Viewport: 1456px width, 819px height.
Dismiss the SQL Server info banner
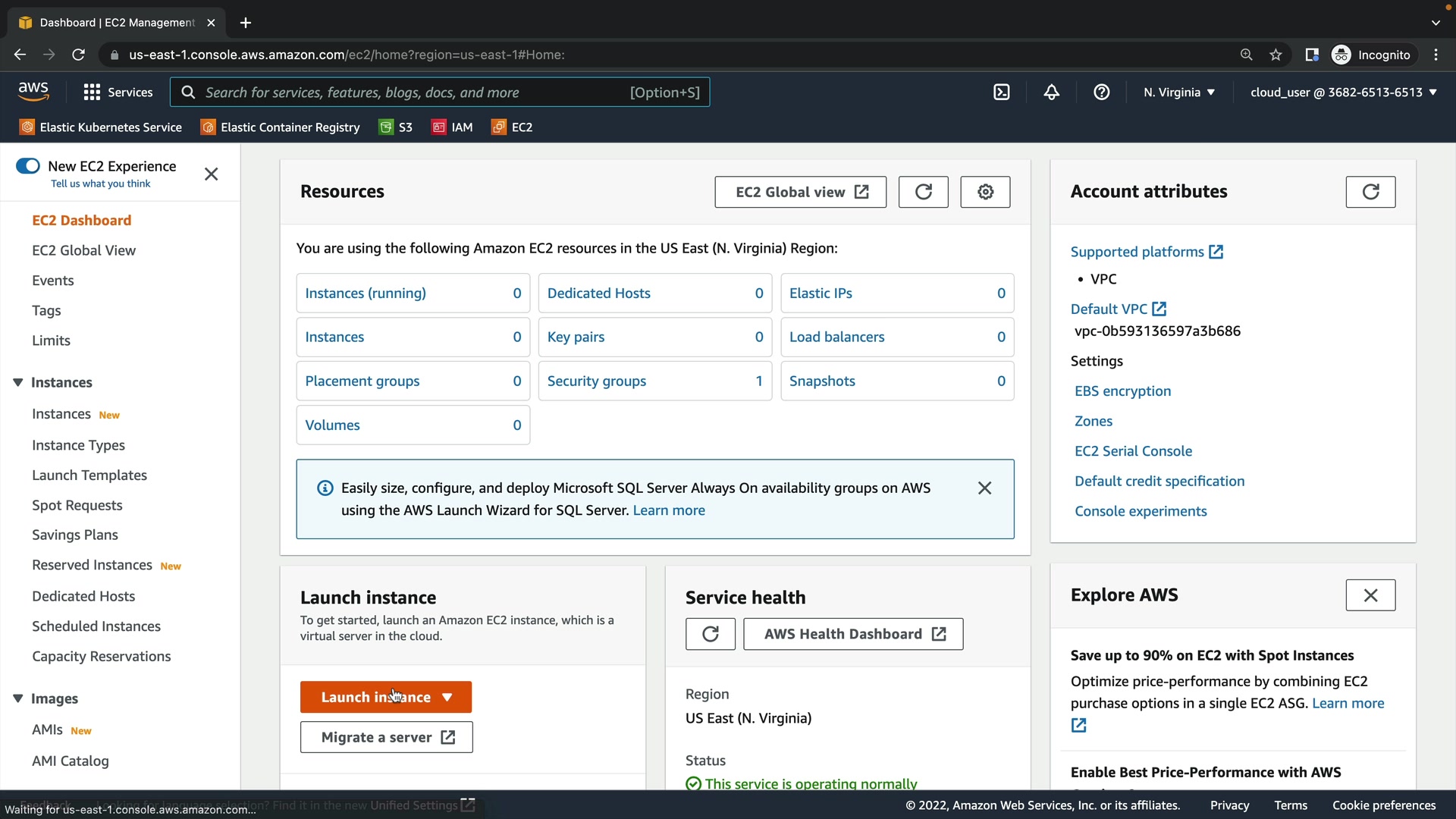point(984,488)
